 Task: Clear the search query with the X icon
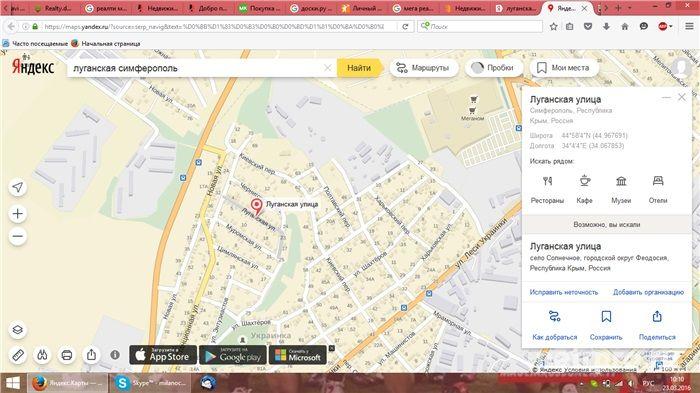tap(328, 68)
